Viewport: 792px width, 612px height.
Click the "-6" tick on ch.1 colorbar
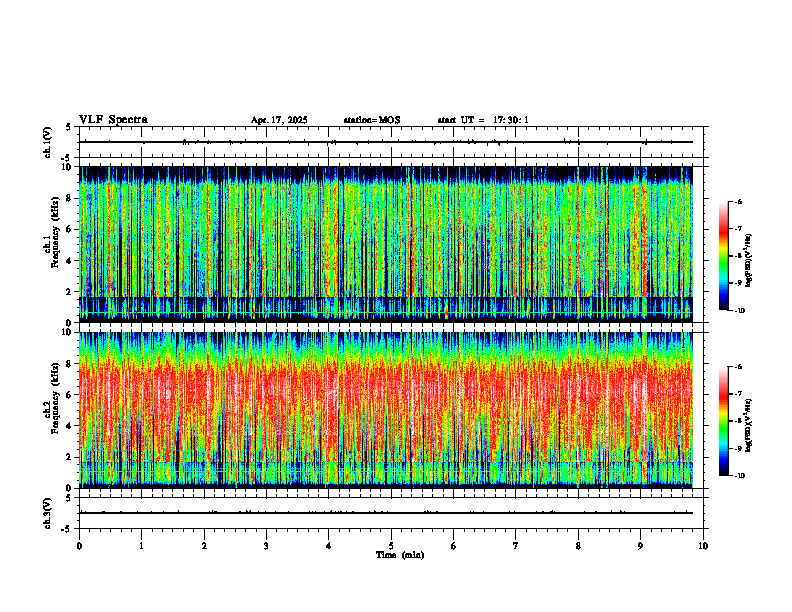tap(738, 201)
